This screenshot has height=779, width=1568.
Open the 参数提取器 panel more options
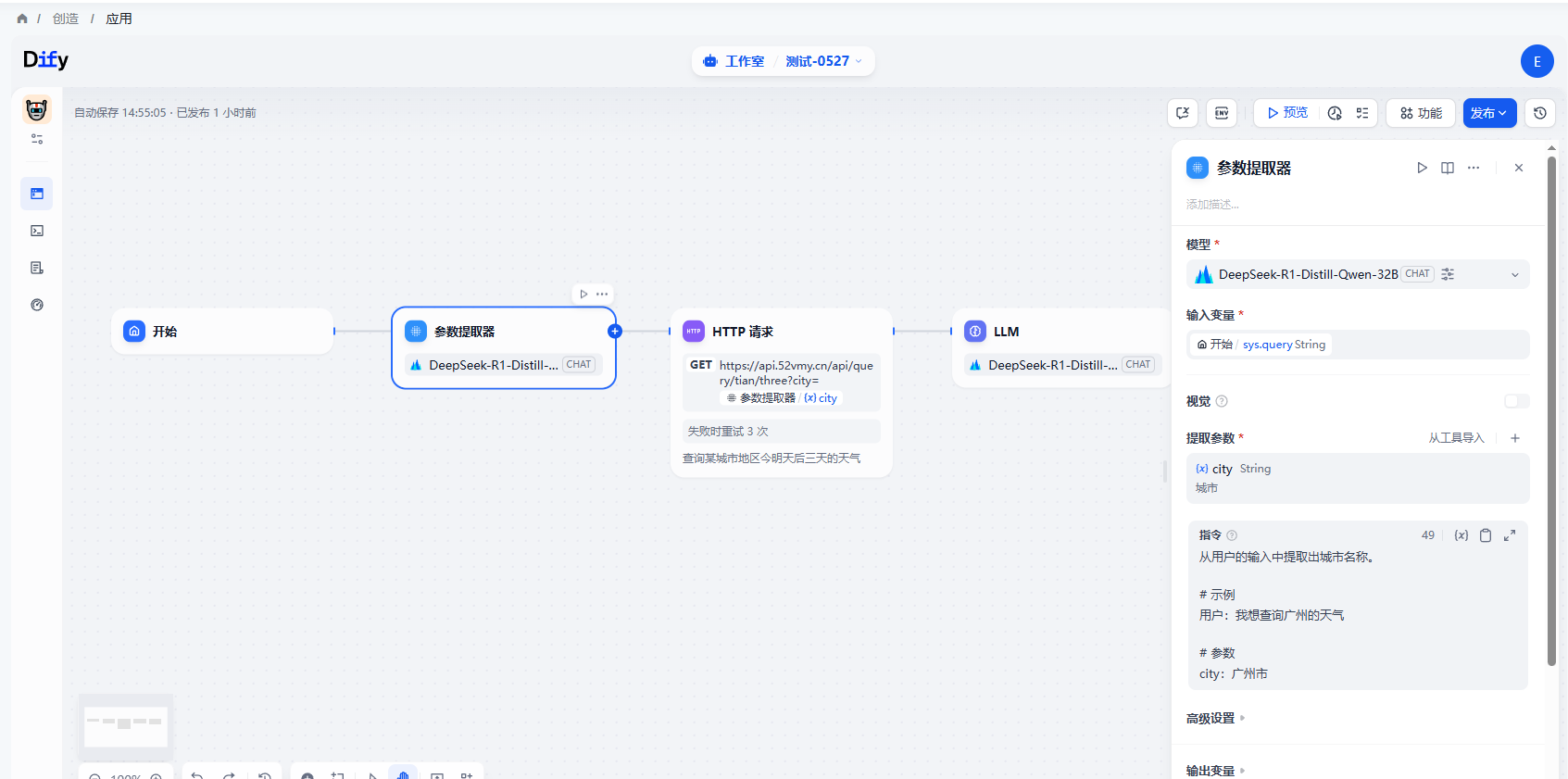coord(1474,168)
